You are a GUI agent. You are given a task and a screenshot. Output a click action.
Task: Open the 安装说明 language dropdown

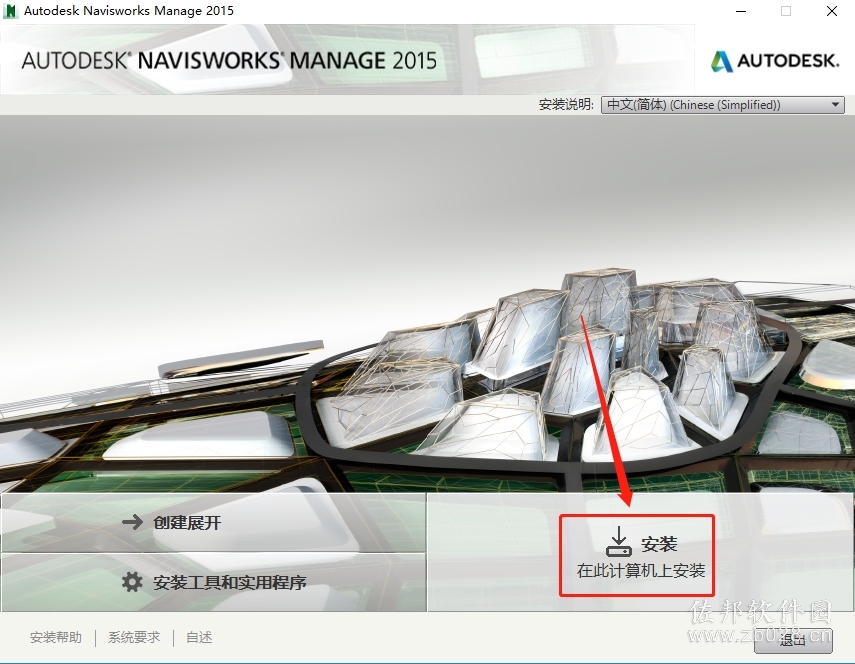[722, 105]
